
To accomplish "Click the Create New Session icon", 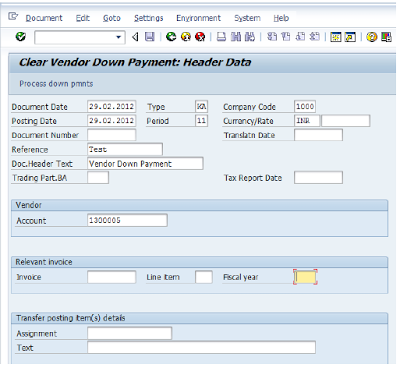I will click(x=336, y=37).
